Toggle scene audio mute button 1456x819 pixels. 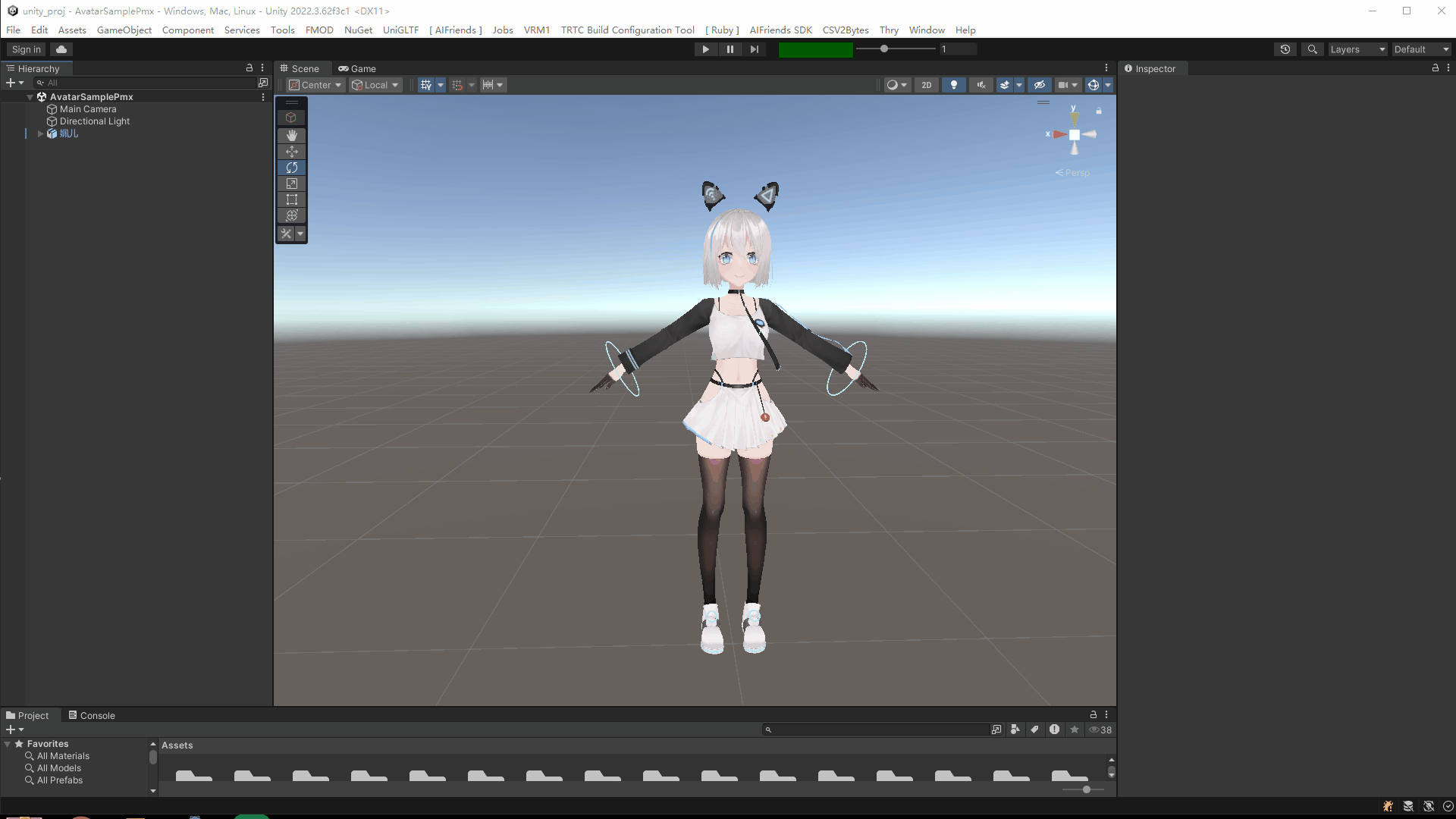coord(981,85)
